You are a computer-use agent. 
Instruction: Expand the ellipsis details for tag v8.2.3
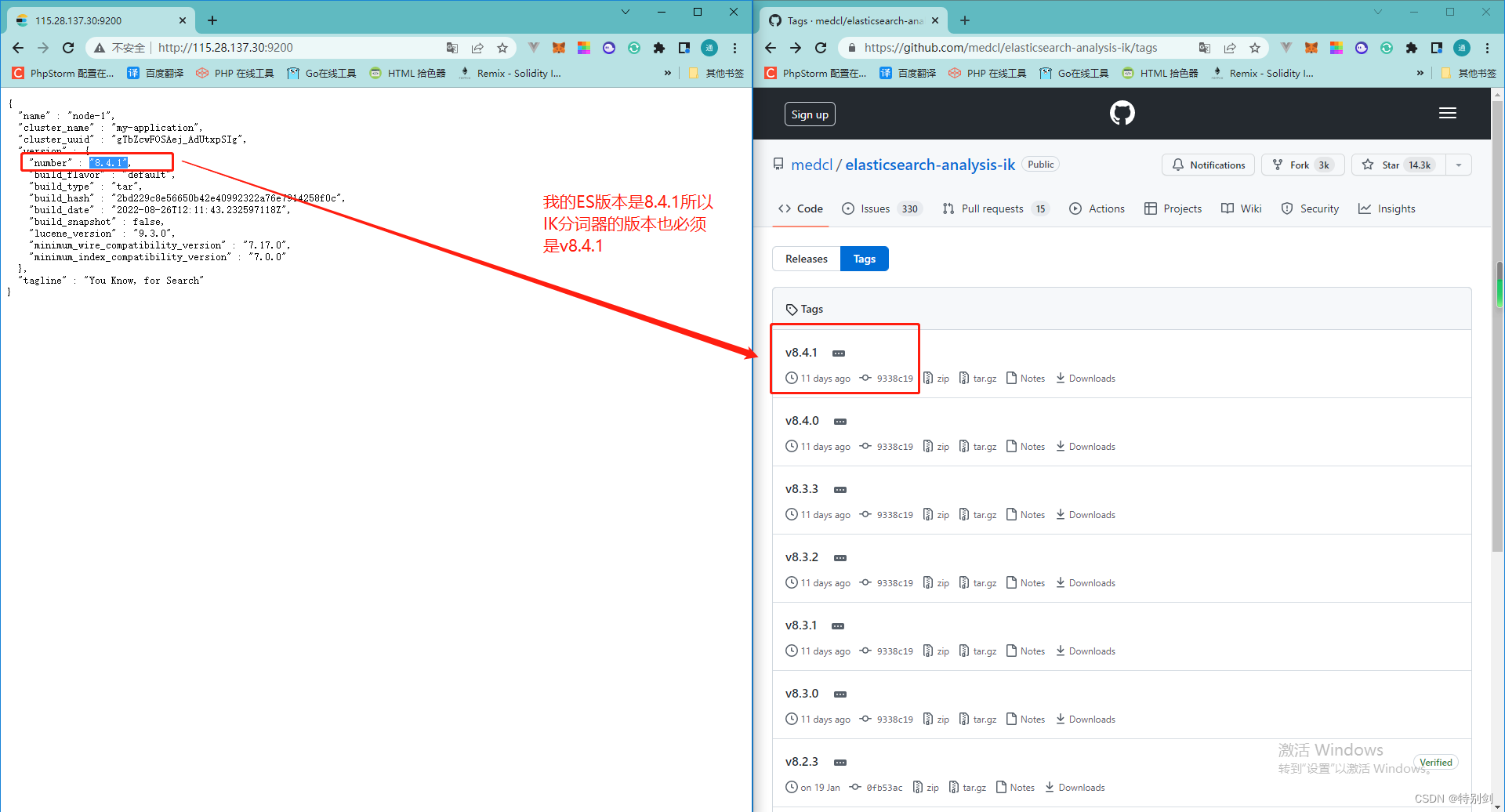(x=840, y=763)
